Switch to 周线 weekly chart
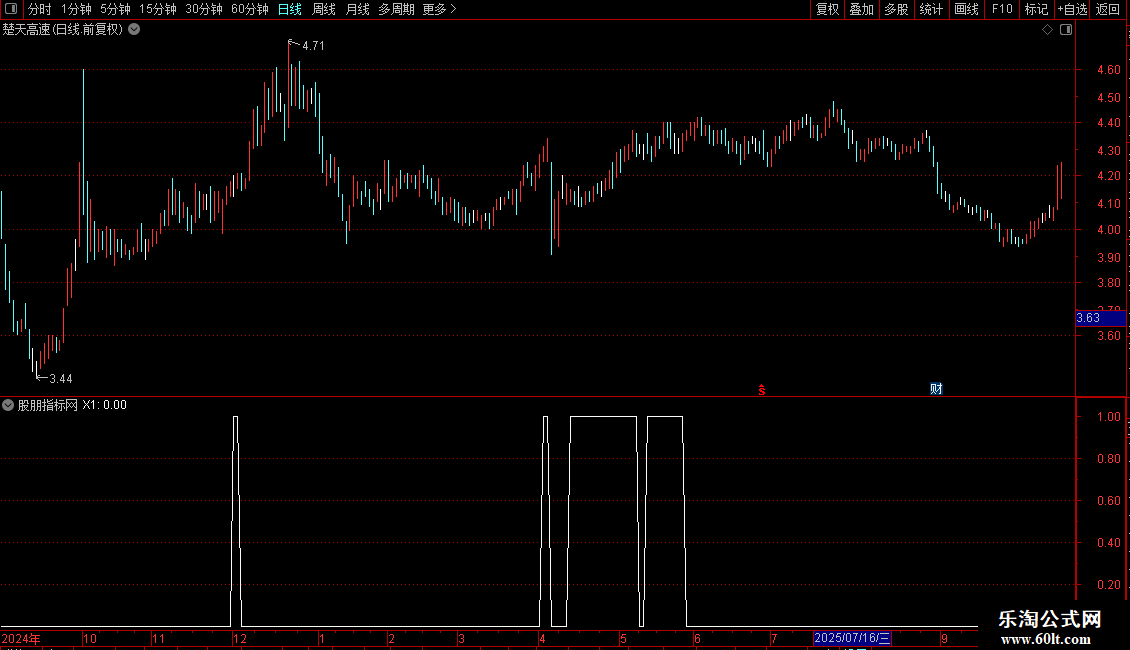1130x650 pixels. click(324, 9)
